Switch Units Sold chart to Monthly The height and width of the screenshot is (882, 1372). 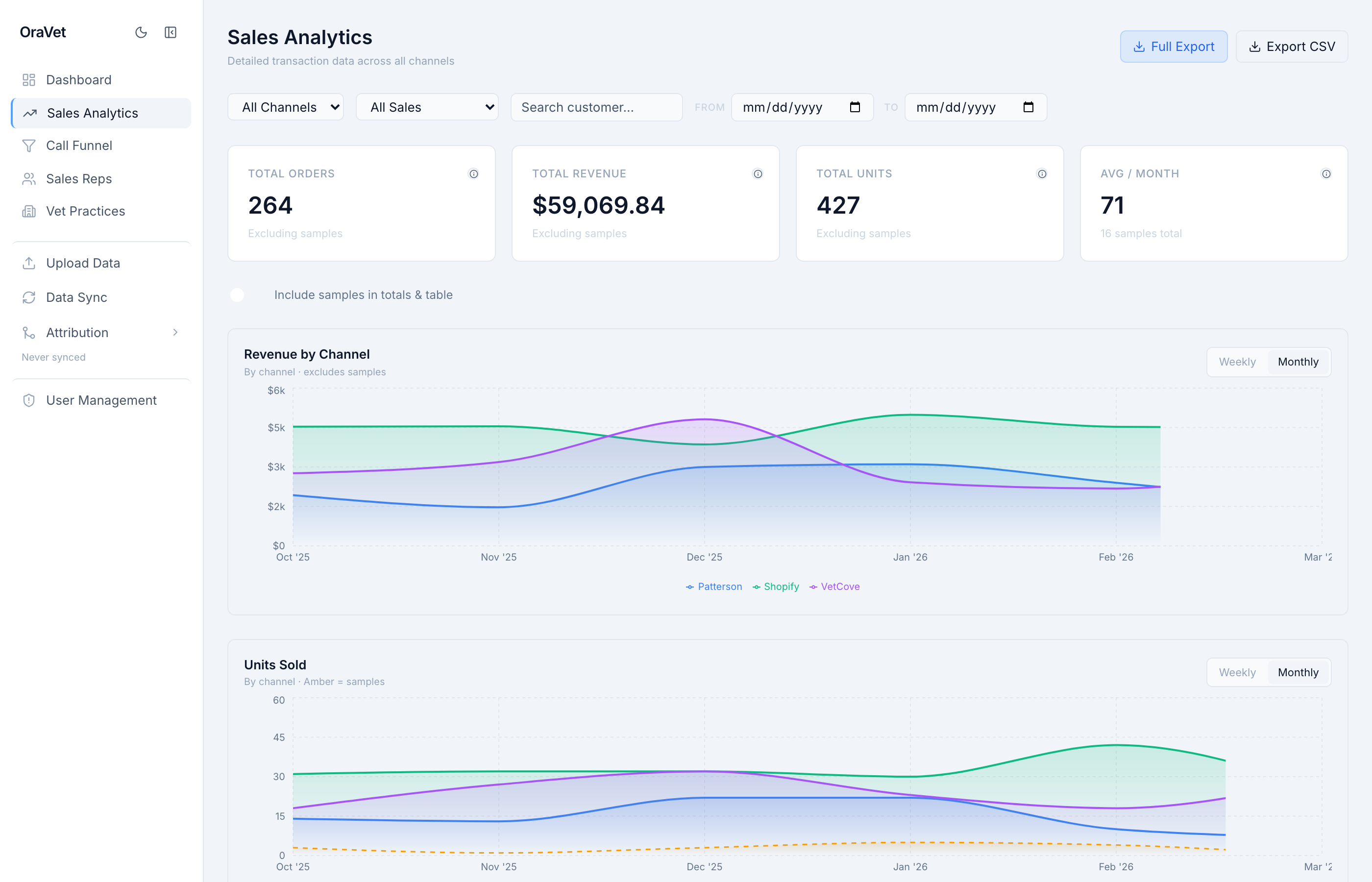(1298, 672)
